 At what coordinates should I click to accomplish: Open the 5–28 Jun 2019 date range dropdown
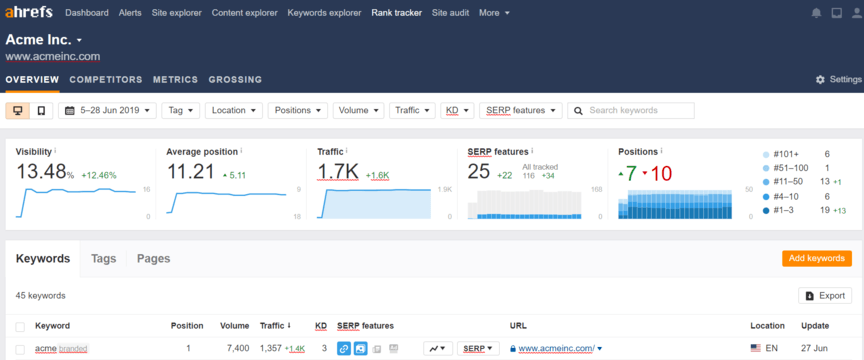coord(107,110)
